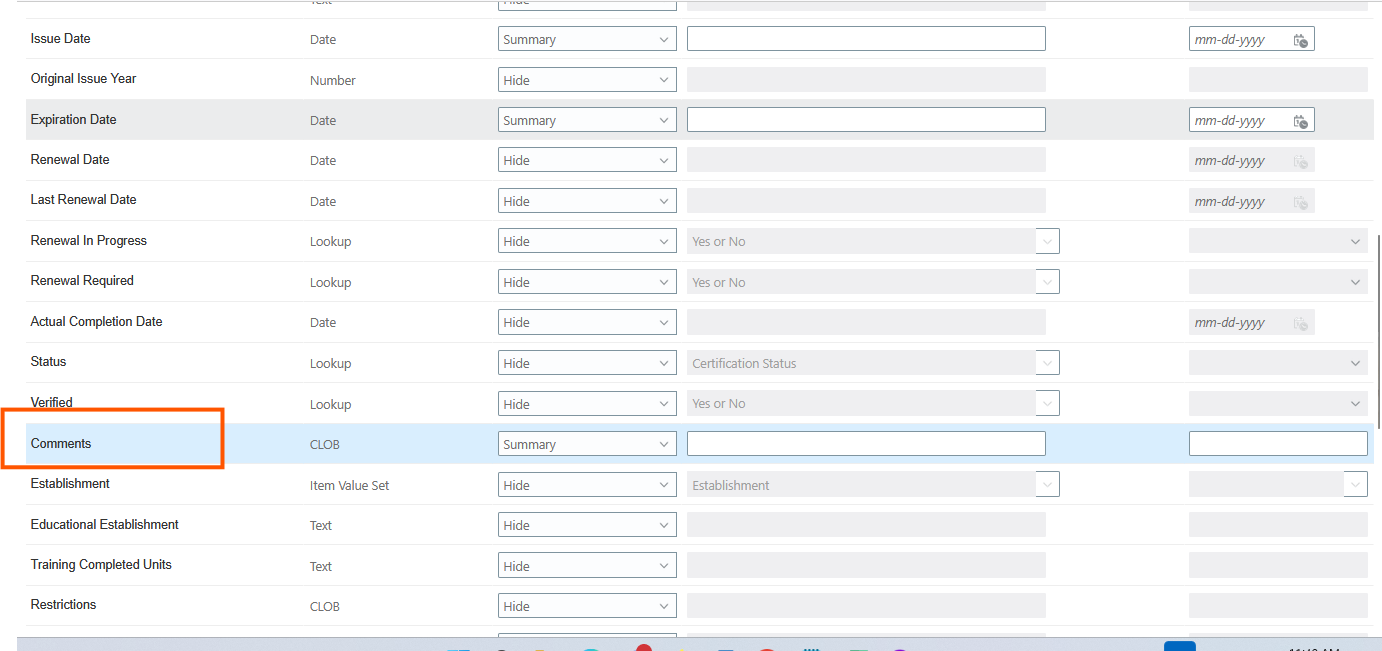Select the Last Renewal Date label
Screen dimensions: 1382x651
[x=83, y=200]
